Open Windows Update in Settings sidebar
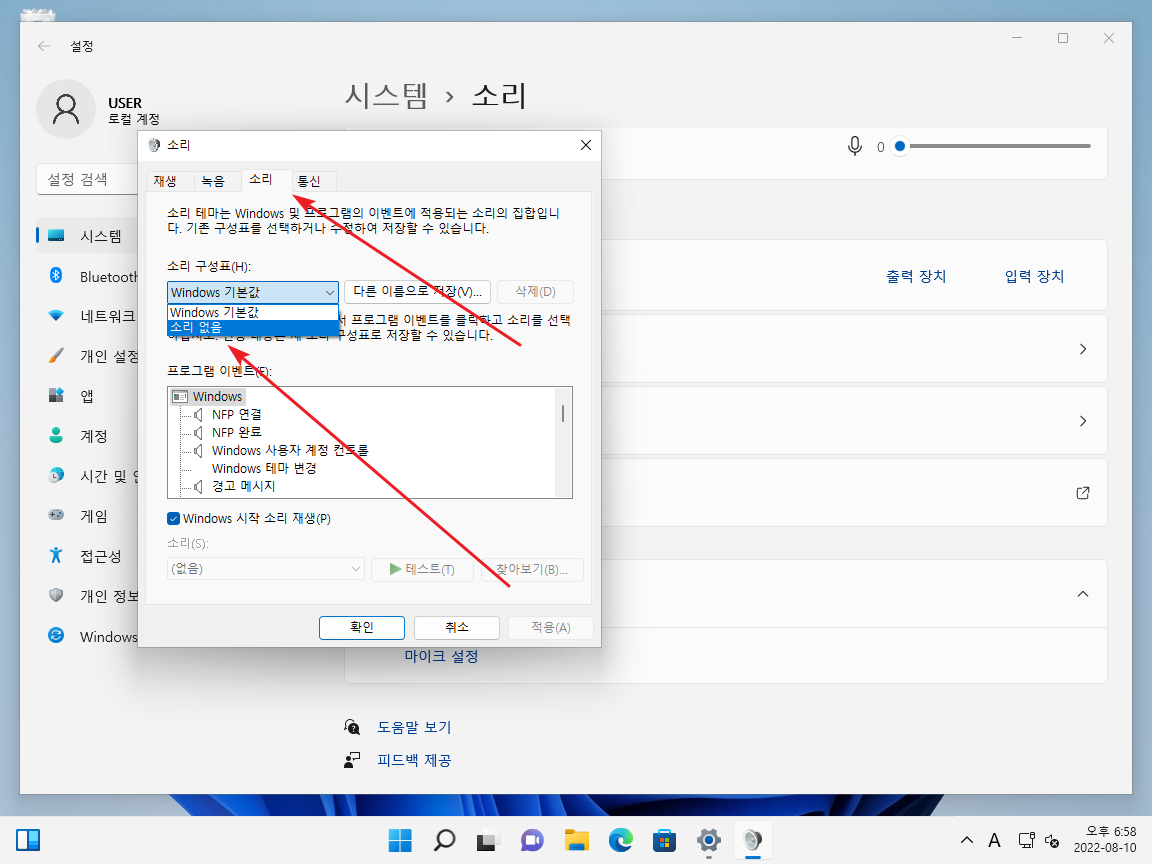The width and height of the screenshot is (1152, 864). click(88, 636)
